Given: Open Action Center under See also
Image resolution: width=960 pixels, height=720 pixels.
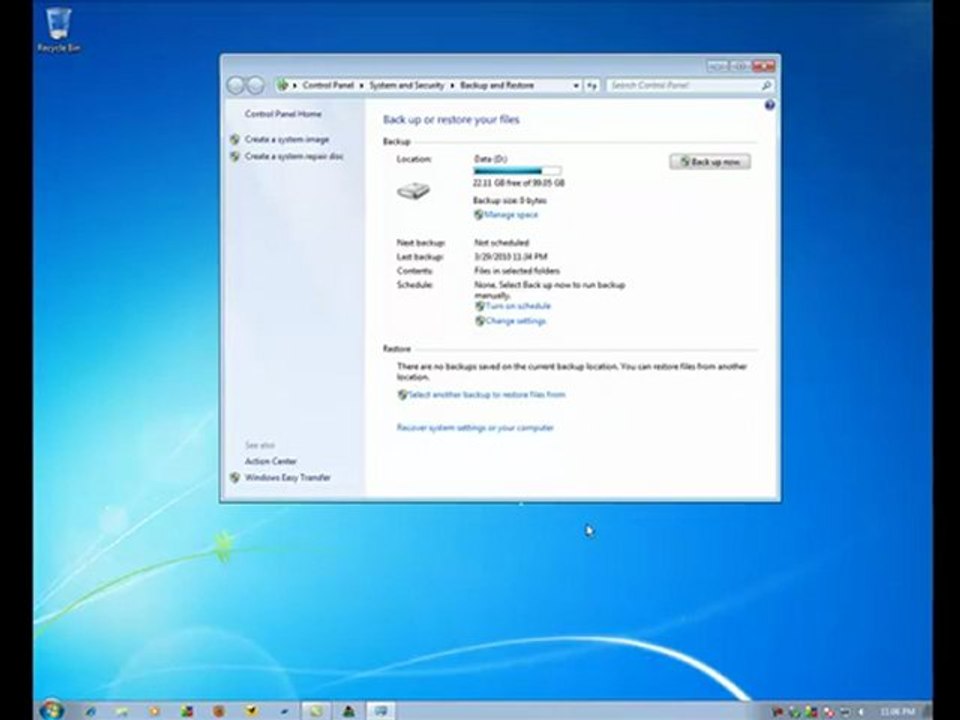Looking at the screenshot, I should point(271,462).
